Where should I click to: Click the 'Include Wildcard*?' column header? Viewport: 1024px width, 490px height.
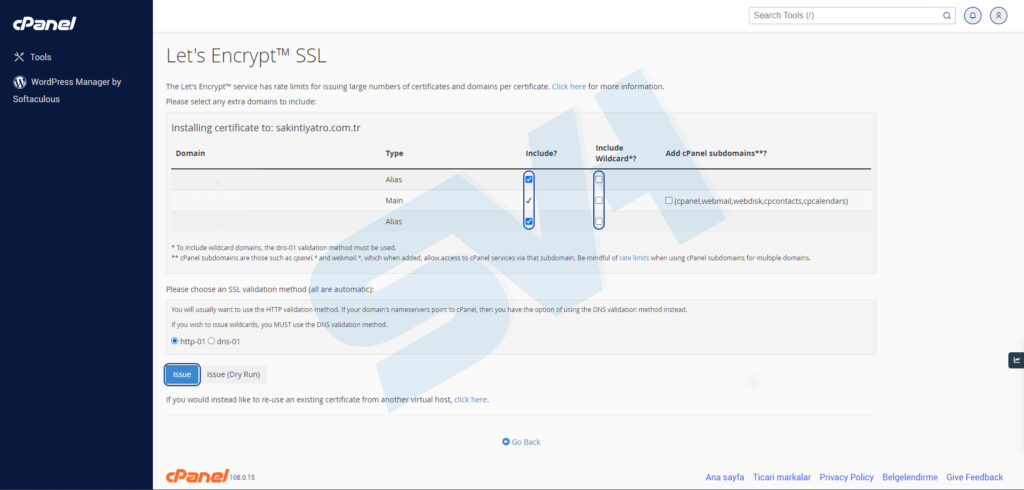[x=615, y=153]
